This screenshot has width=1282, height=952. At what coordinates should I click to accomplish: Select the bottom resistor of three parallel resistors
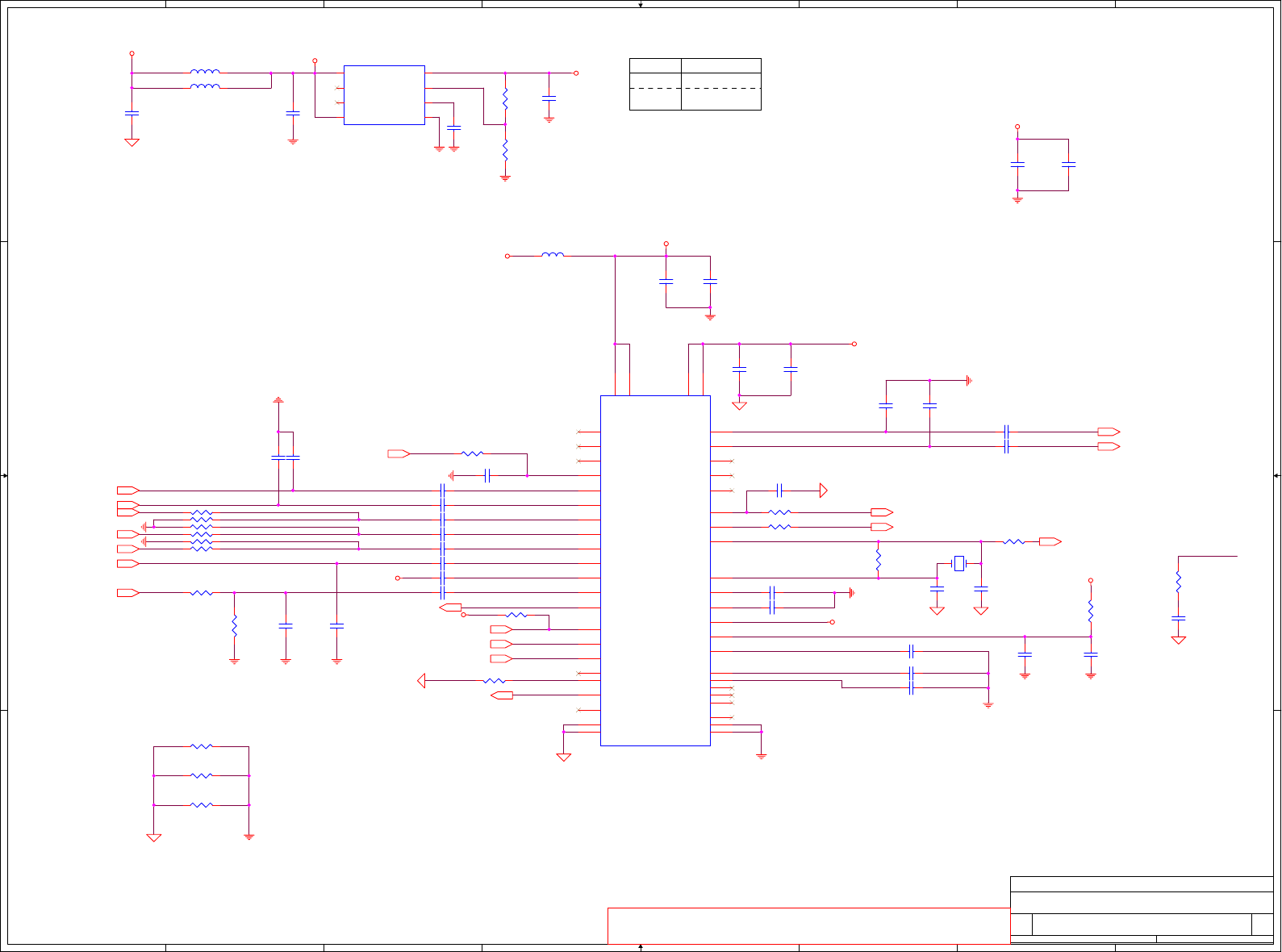coord(202,805)
